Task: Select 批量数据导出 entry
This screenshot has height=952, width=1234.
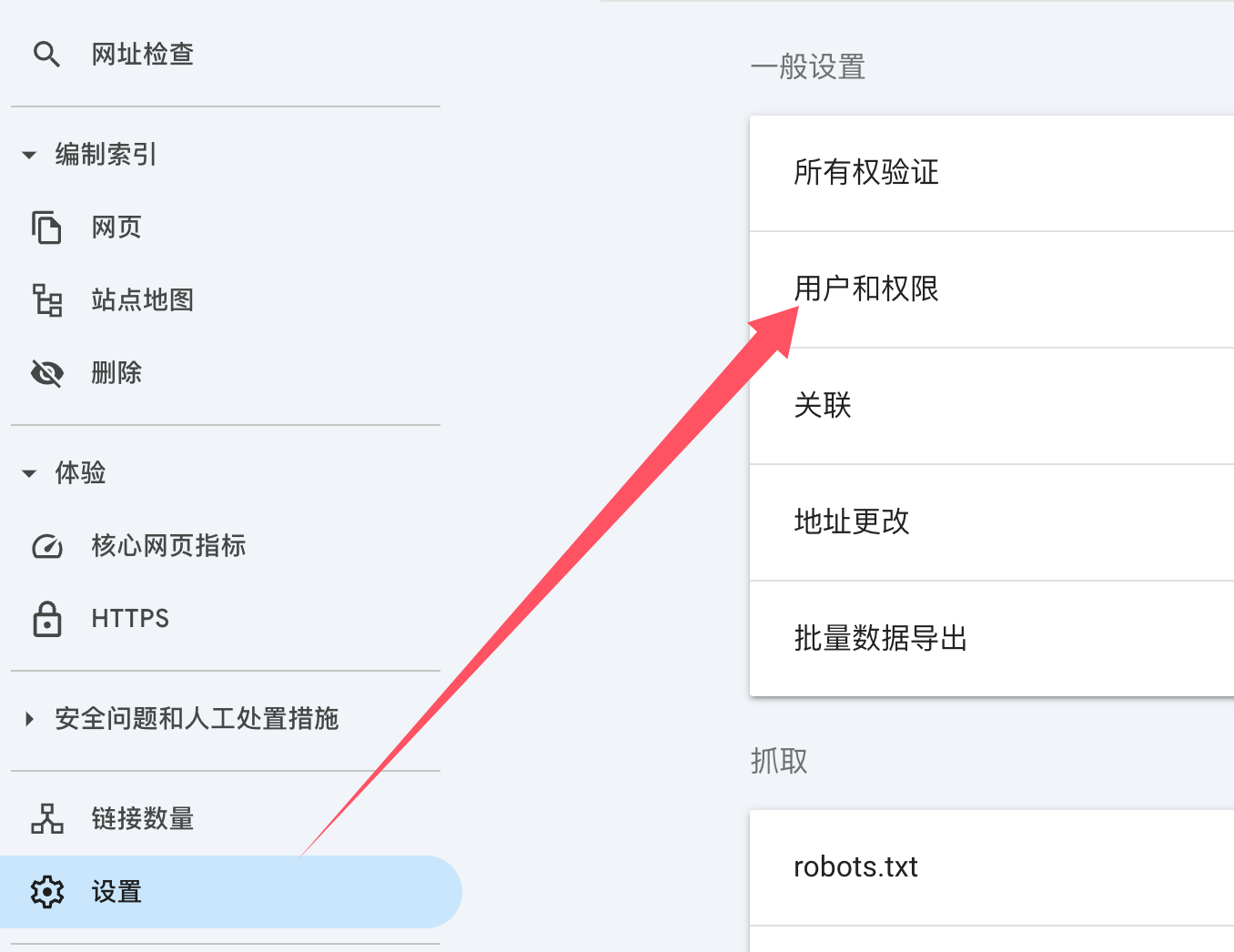Action: tap(880, 638)
